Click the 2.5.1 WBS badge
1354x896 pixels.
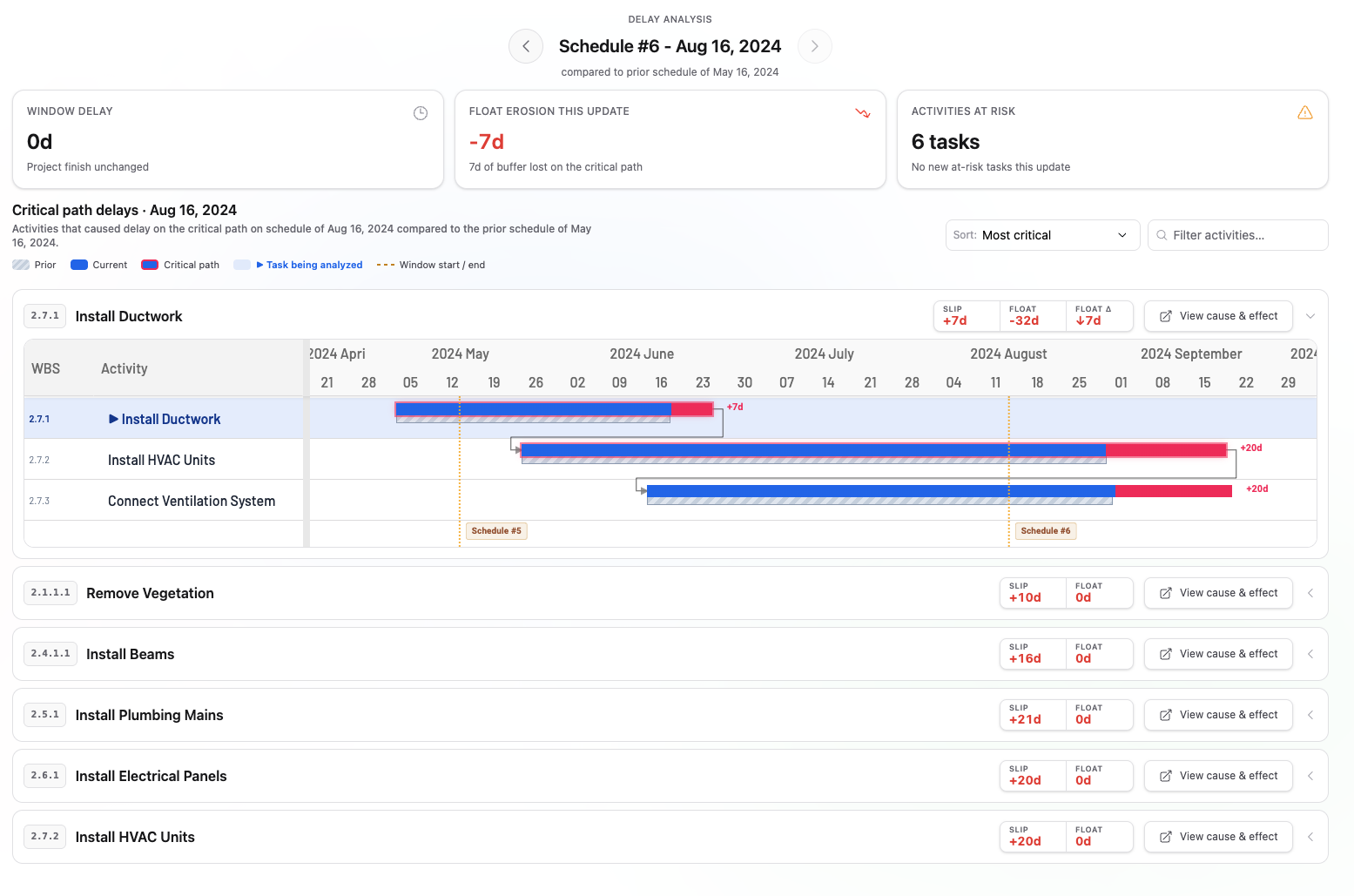[45, 715]
